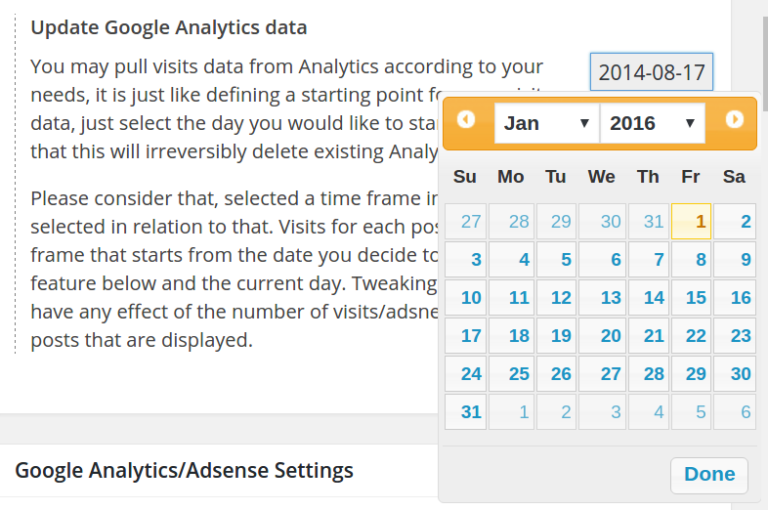This screenshot has width=768, height=510.
Task: Click the Done button in datepicker
Action: tap(709, 474)
